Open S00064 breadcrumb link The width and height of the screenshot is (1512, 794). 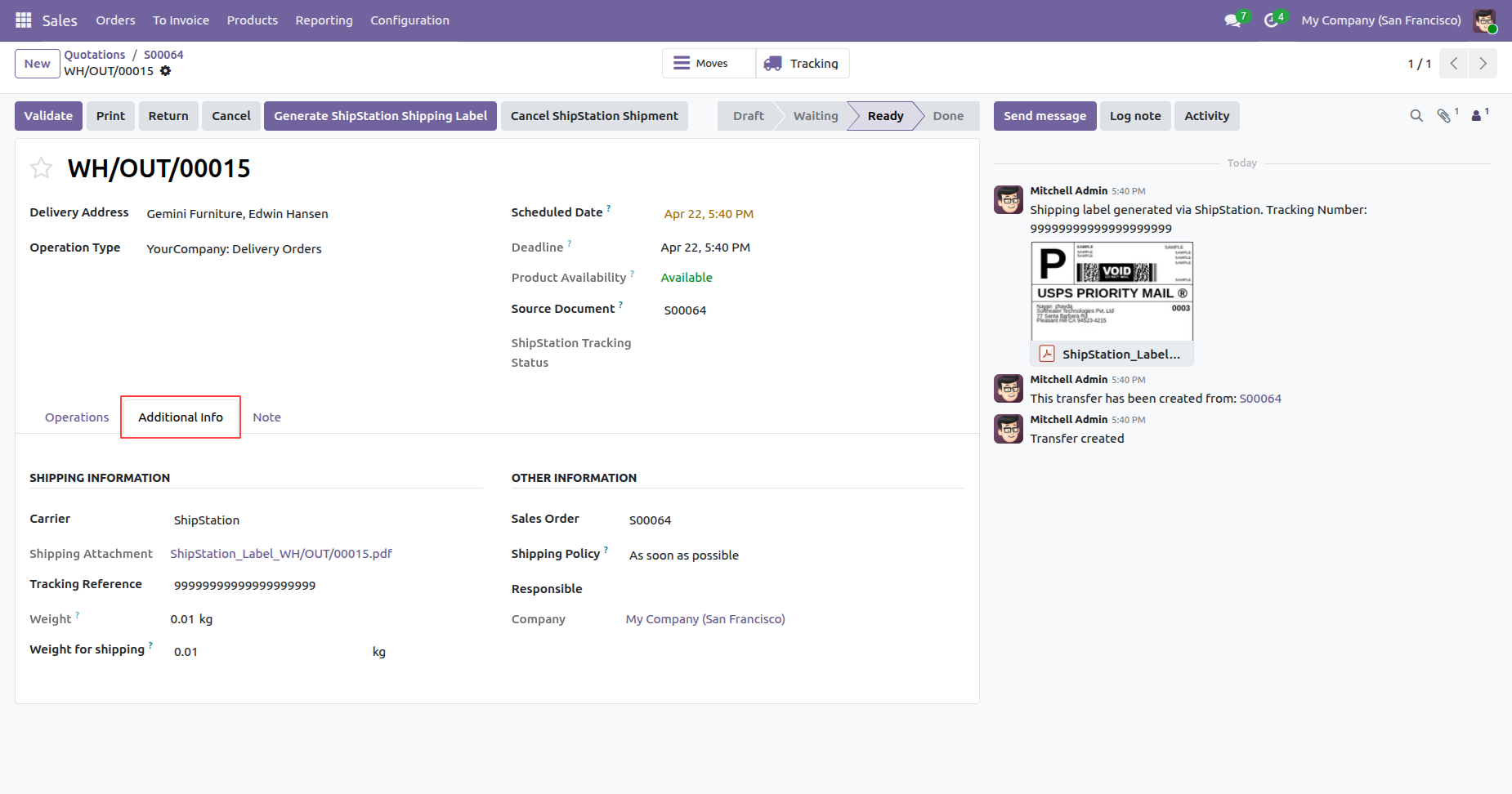tap(163, 55)
